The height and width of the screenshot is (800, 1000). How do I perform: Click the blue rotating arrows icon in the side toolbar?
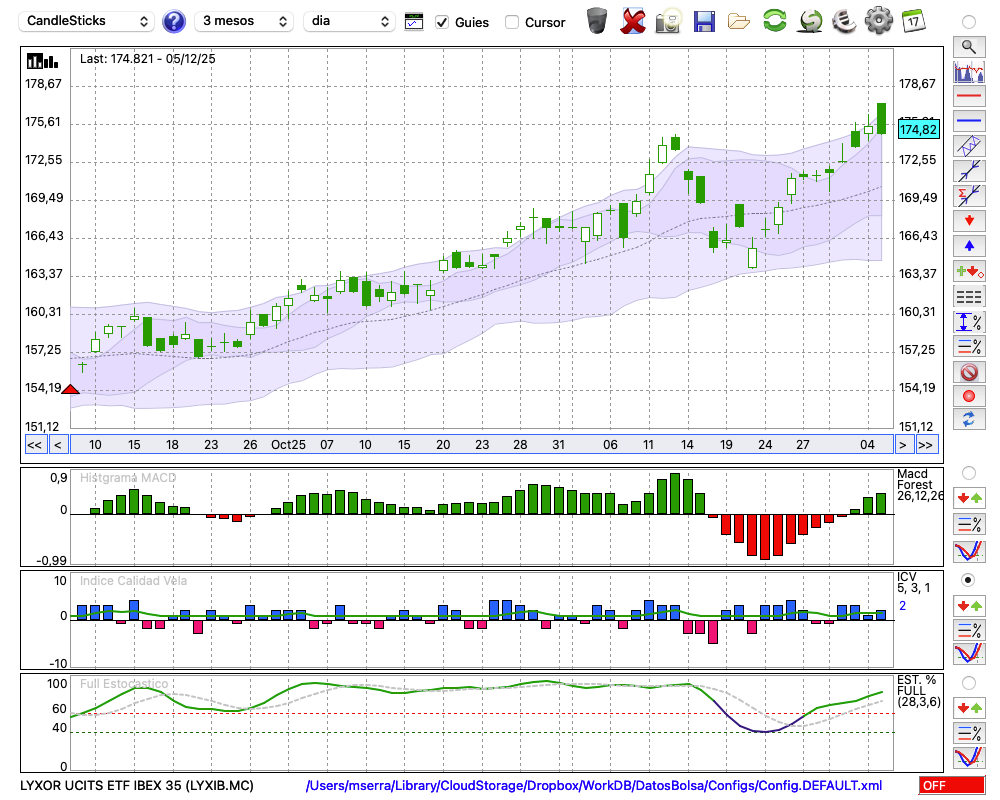point(969,419)
